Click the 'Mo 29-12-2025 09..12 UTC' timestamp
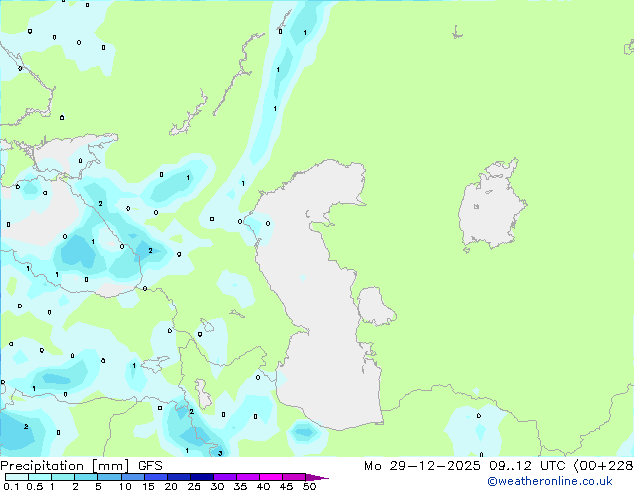Viewport: 634px width, 490px height. pyautogui.click(x=464, y=466)
